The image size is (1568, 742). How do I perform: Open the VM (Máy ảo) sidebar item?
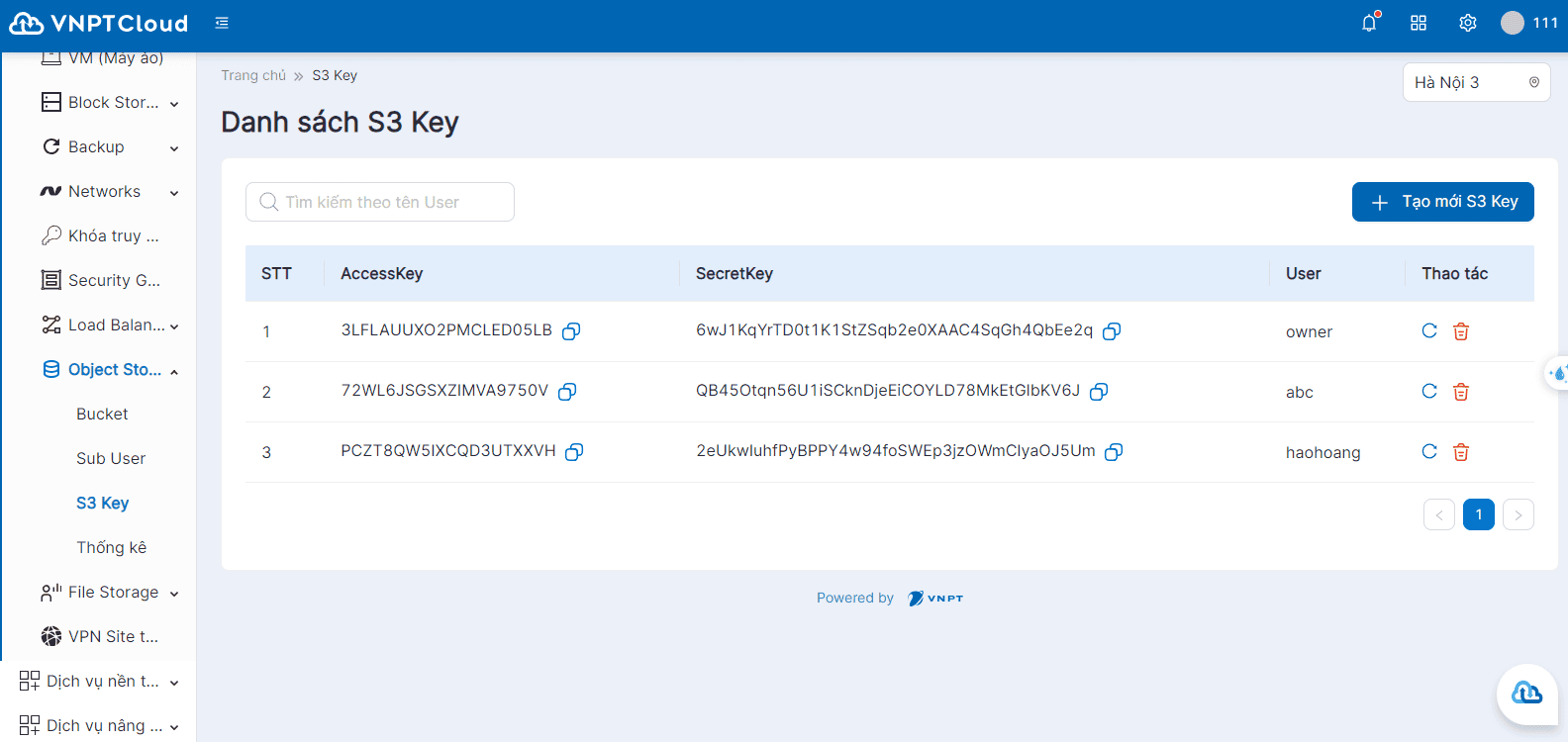[102, 58]
